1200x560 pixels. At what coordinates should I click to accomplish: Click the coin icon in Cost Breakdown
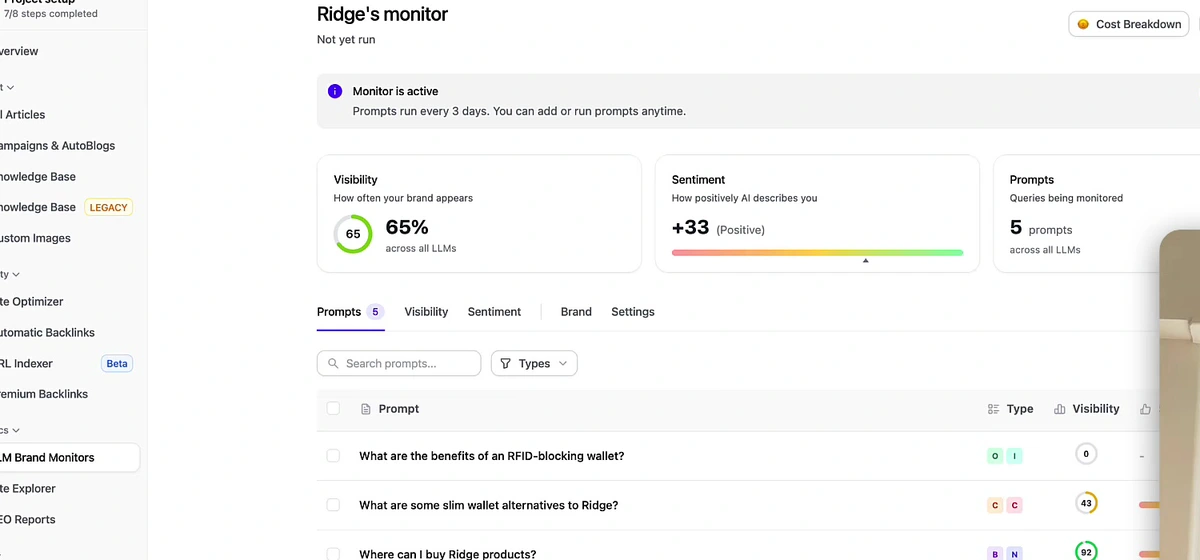pyautogui.click(x=1083, y=24)
